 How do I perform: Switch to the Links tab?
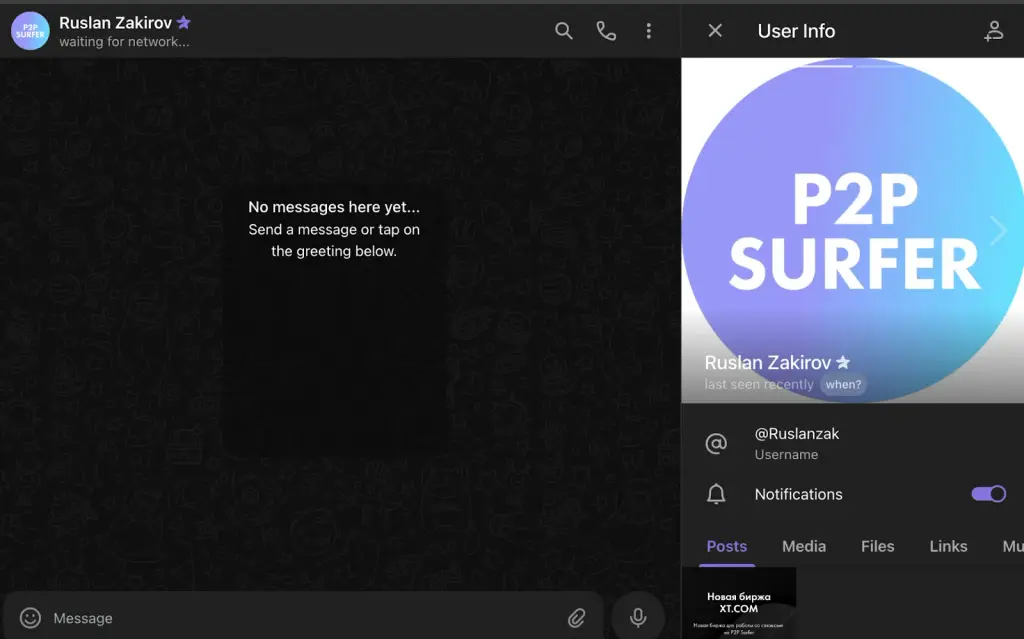pos(948,546)
